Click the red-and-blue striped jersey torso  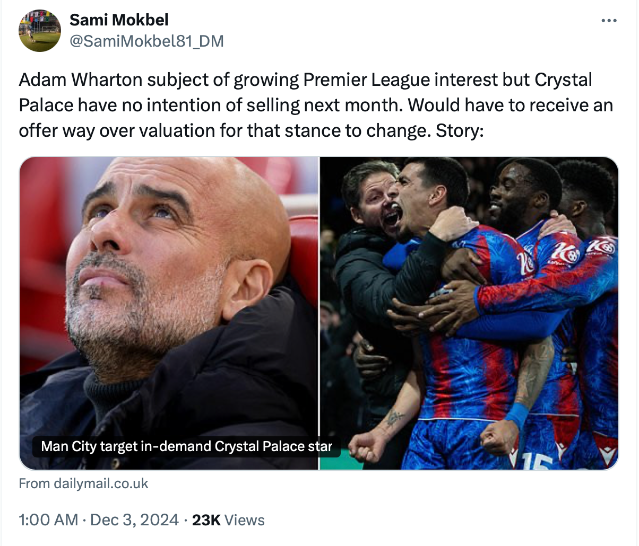point(458,370)
